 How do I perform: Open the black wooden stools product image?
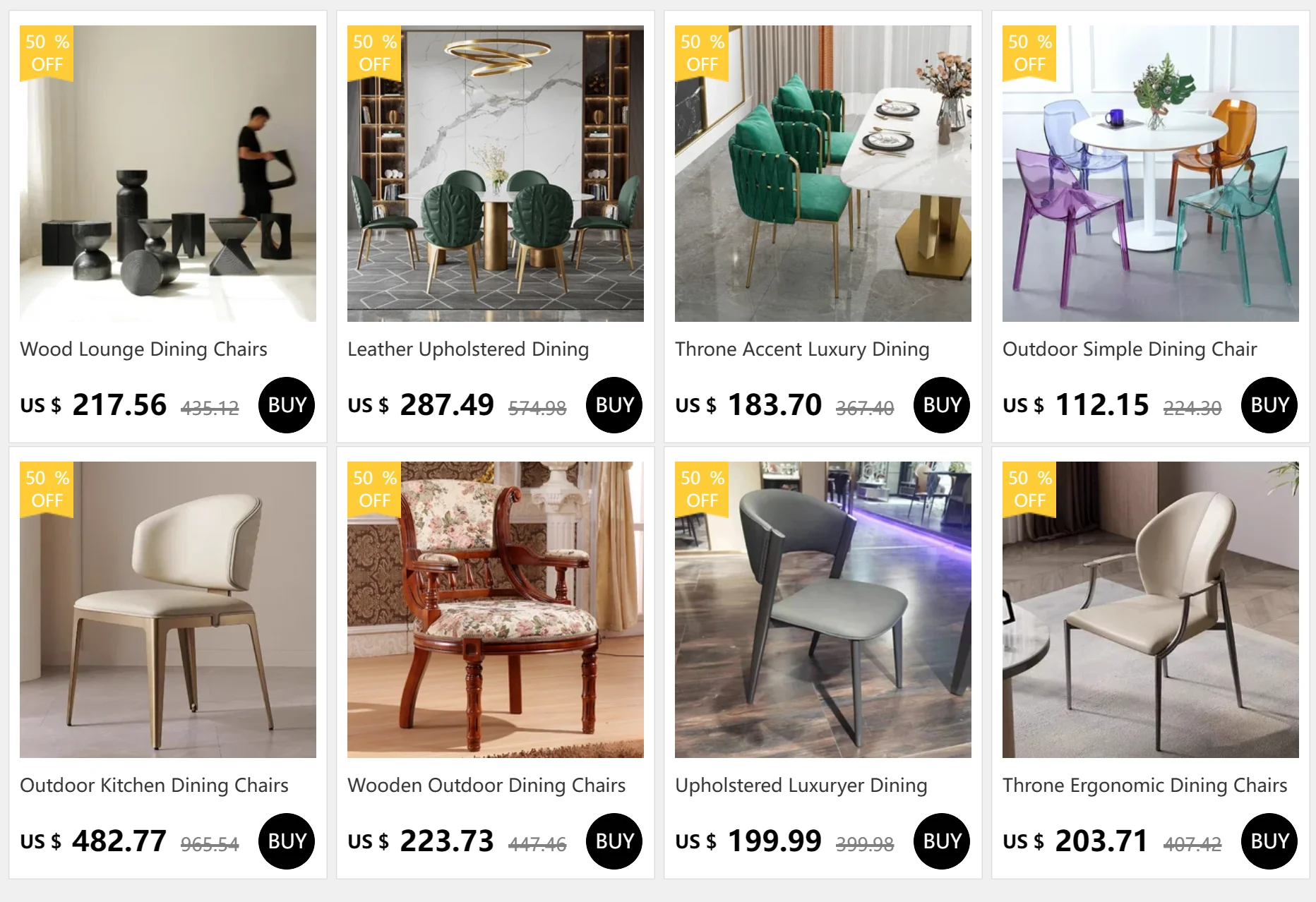(x=168, y=174)
